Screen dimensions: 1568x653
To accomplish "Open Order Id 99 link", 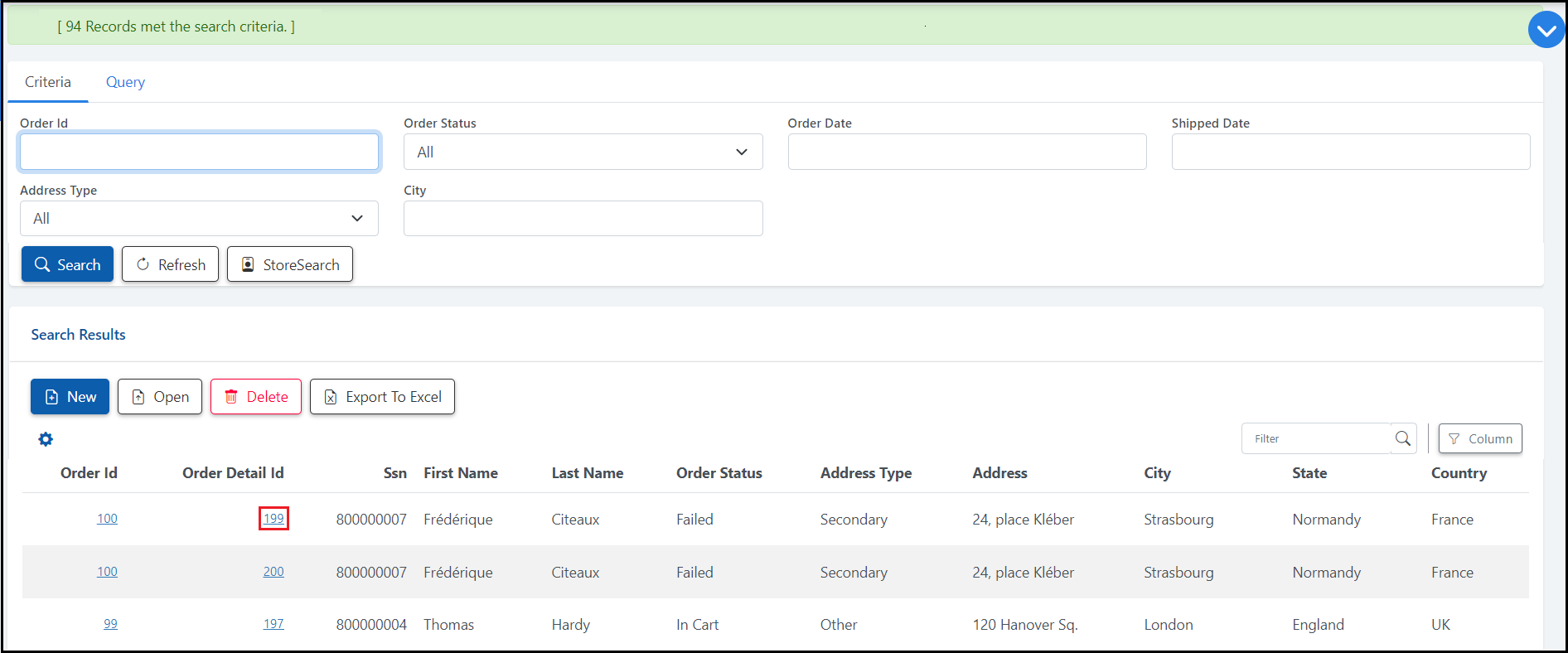I will click(x=110, y=624).
